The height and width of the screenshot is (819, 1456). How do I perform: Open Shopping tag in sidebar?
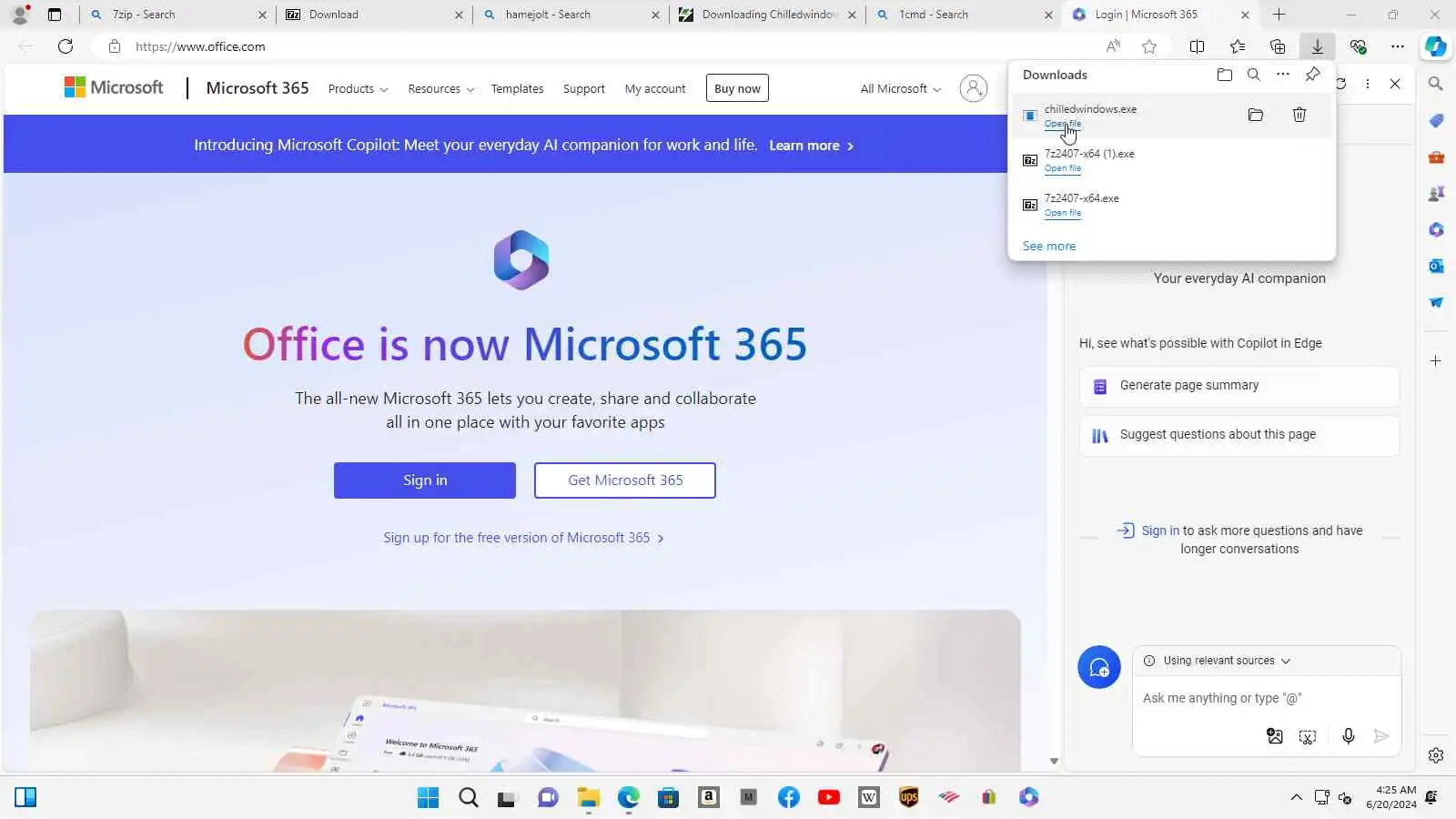(1436, 120)
